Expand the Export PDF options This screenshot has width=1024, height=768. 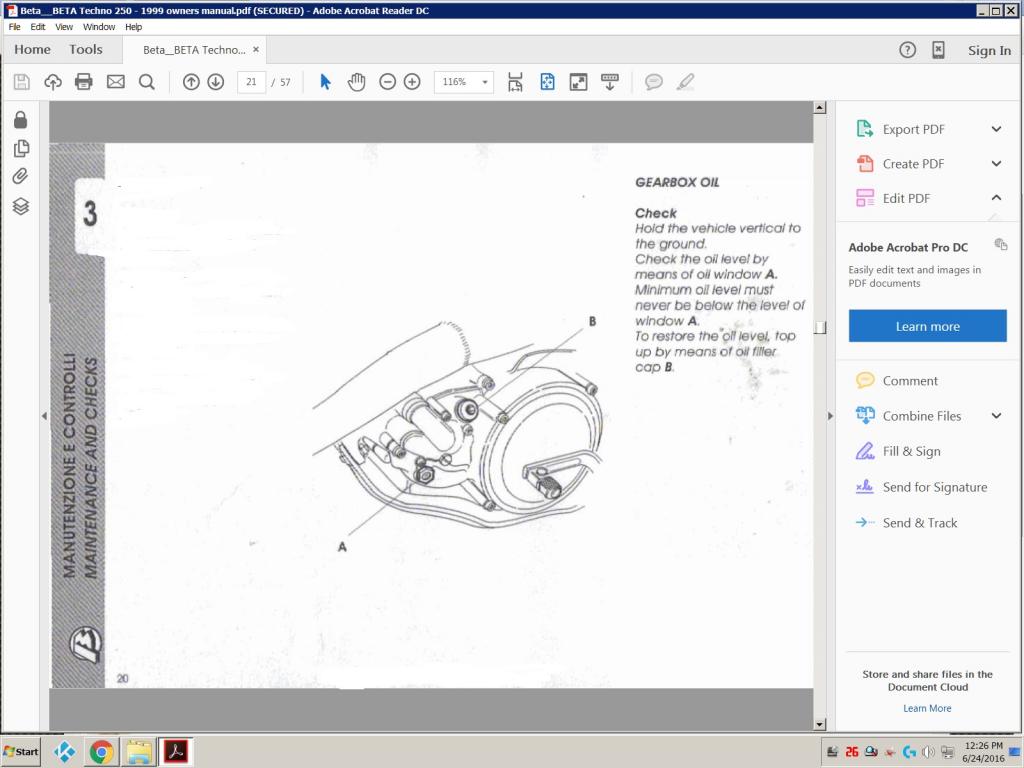click(996, 129)
